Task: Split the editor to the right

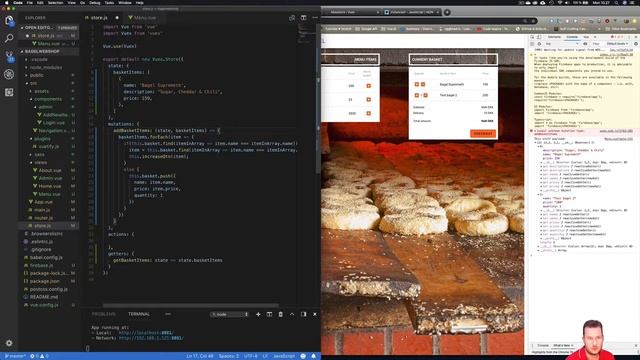Action: point(303,18)
